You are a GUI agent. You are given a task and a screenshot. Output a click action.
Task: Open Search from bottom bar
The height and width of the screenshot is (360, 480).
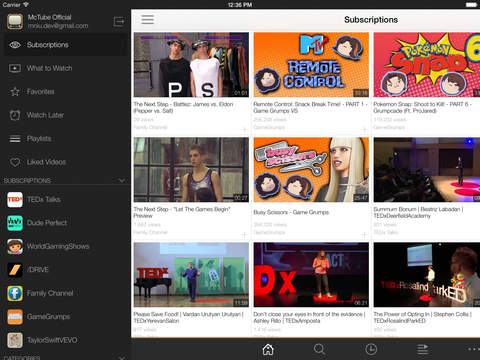point(319,349)
